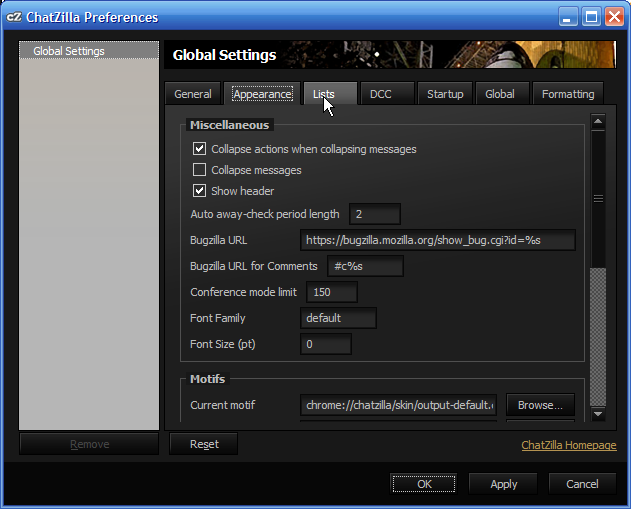Click the Conference mode limit field
The height and width of the screenshot is (509, 631).
(332, 292)
